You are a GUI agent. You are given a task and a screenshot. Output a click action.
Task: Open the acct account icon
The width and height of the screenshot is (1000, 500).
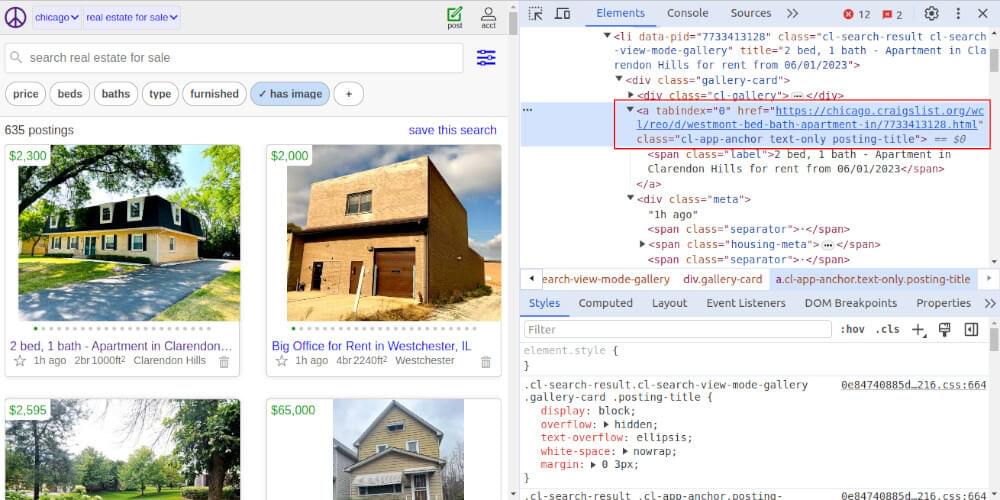[x=489, y=17]
